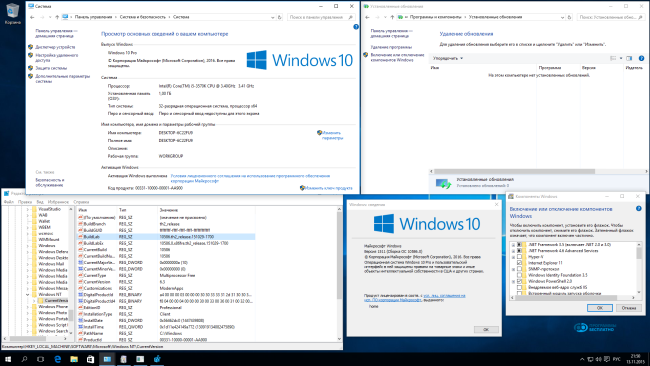
Task: Click the Изменить параметры link
Action: [x=332, y=135]
